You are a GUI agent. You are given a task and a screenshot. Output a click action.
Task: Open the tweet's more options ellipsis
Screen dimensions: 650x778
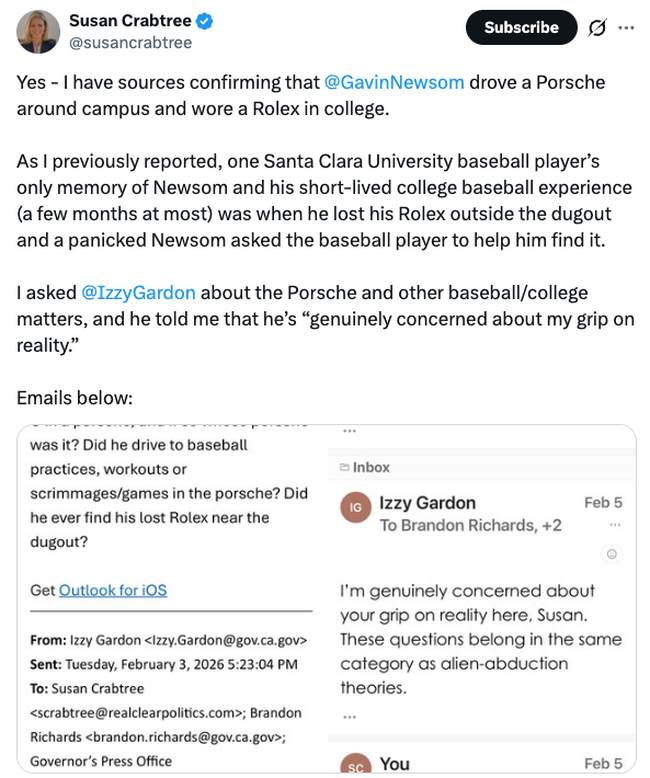[x=627, y=28]
